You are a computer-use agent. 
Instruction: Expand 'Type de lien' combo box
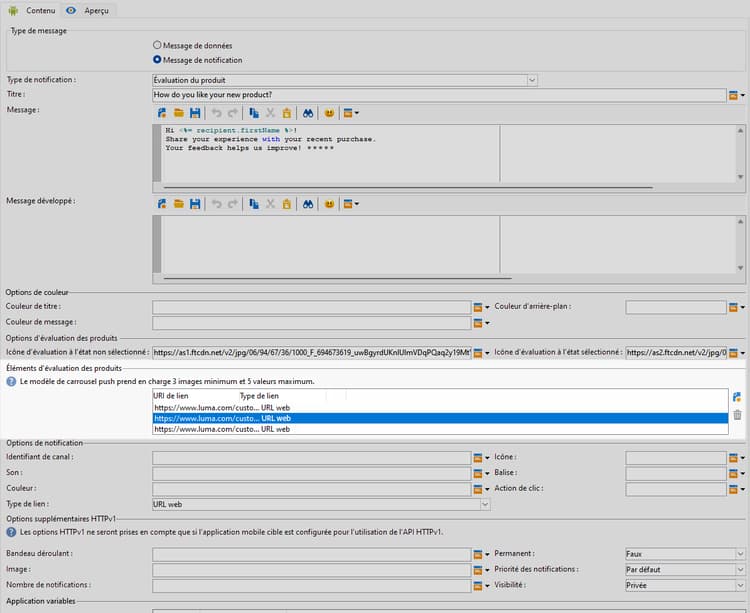[485, 505]
